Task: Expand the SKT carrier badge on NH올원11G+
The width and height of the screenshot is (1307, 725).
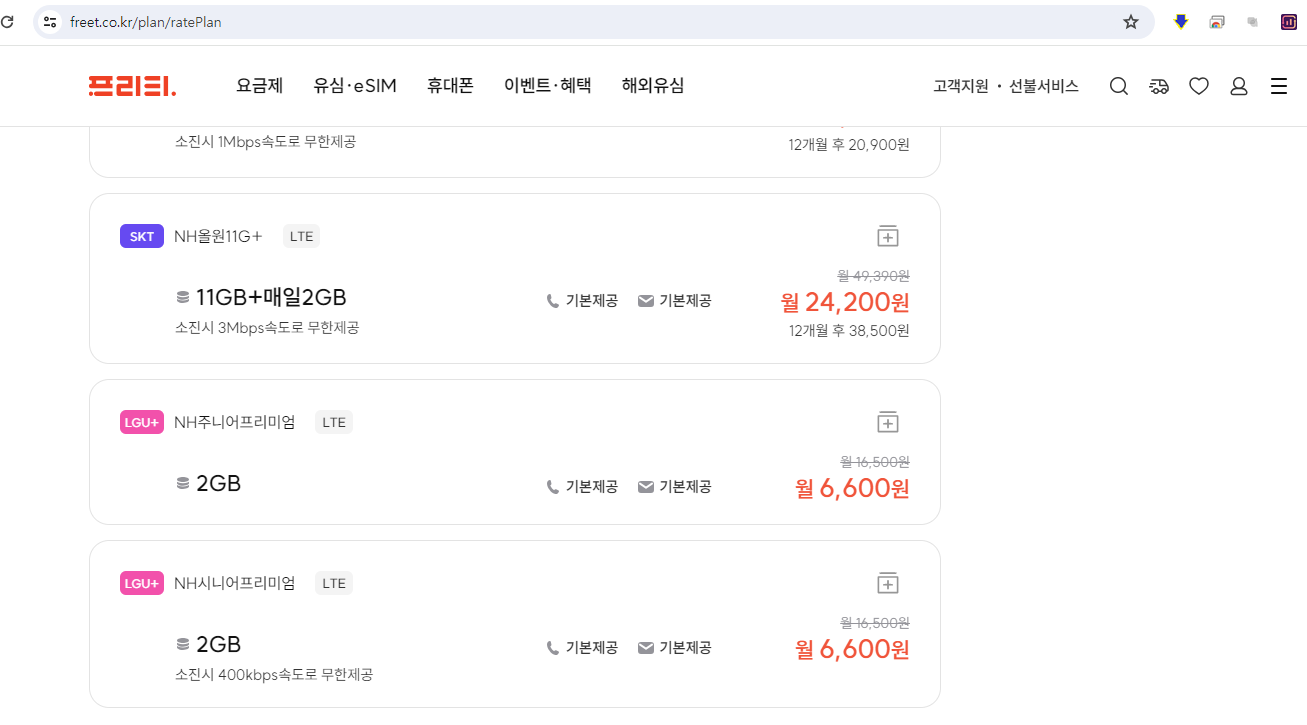Action: [141, 235]
